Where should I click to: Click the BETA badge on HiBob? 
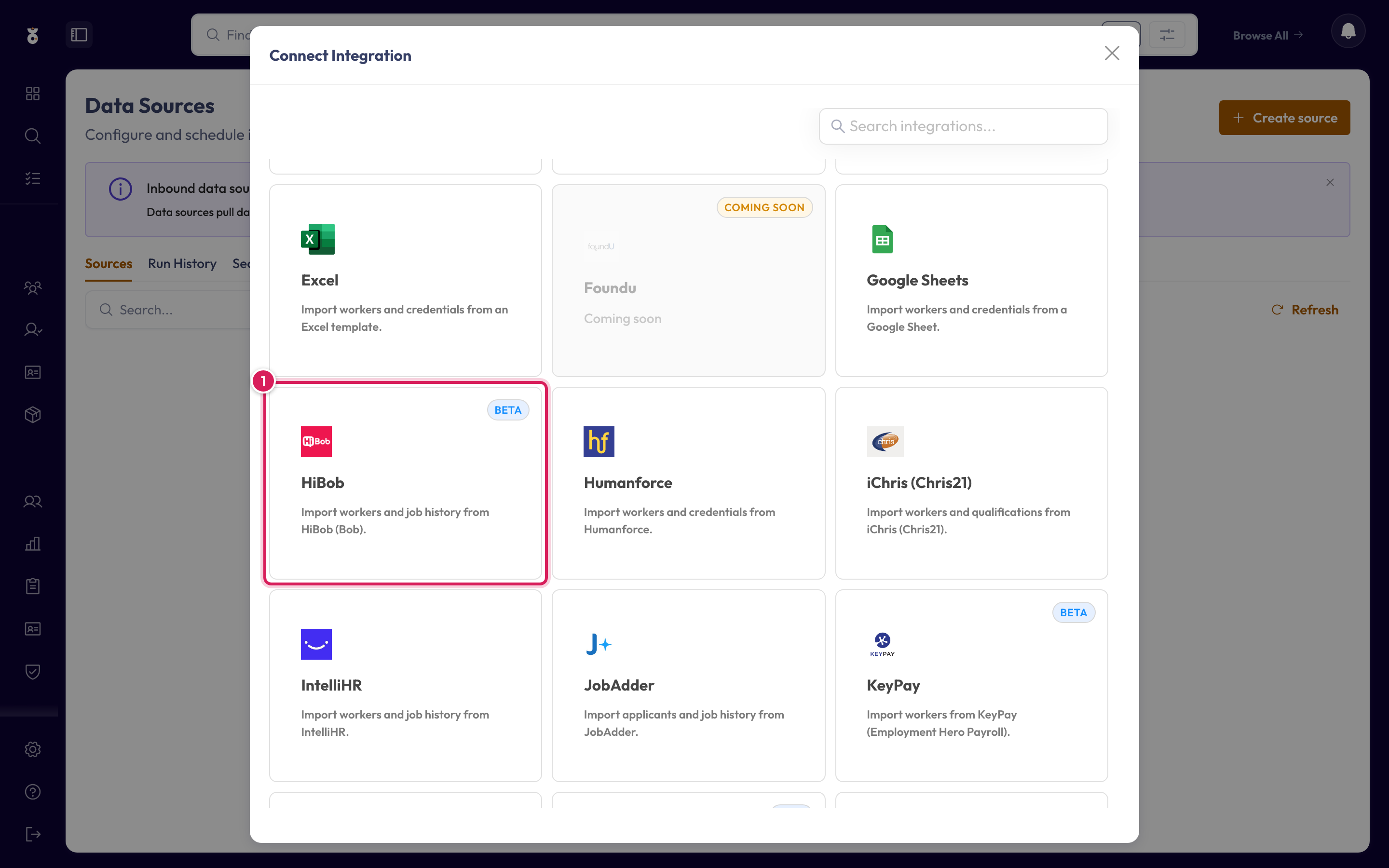[508, 410]
